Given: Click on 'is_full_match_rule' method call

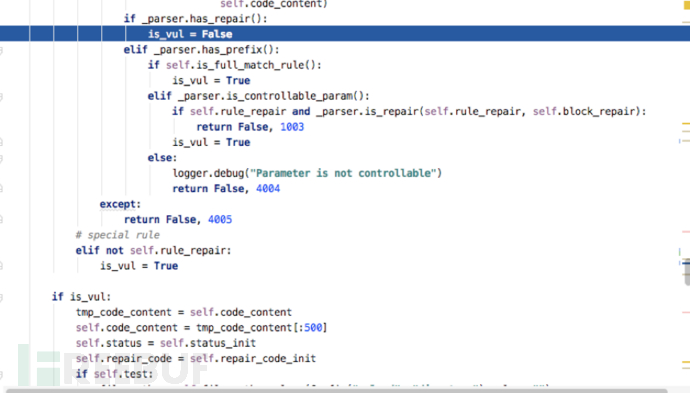Looking at the screenshot, I should pos(250,65).
